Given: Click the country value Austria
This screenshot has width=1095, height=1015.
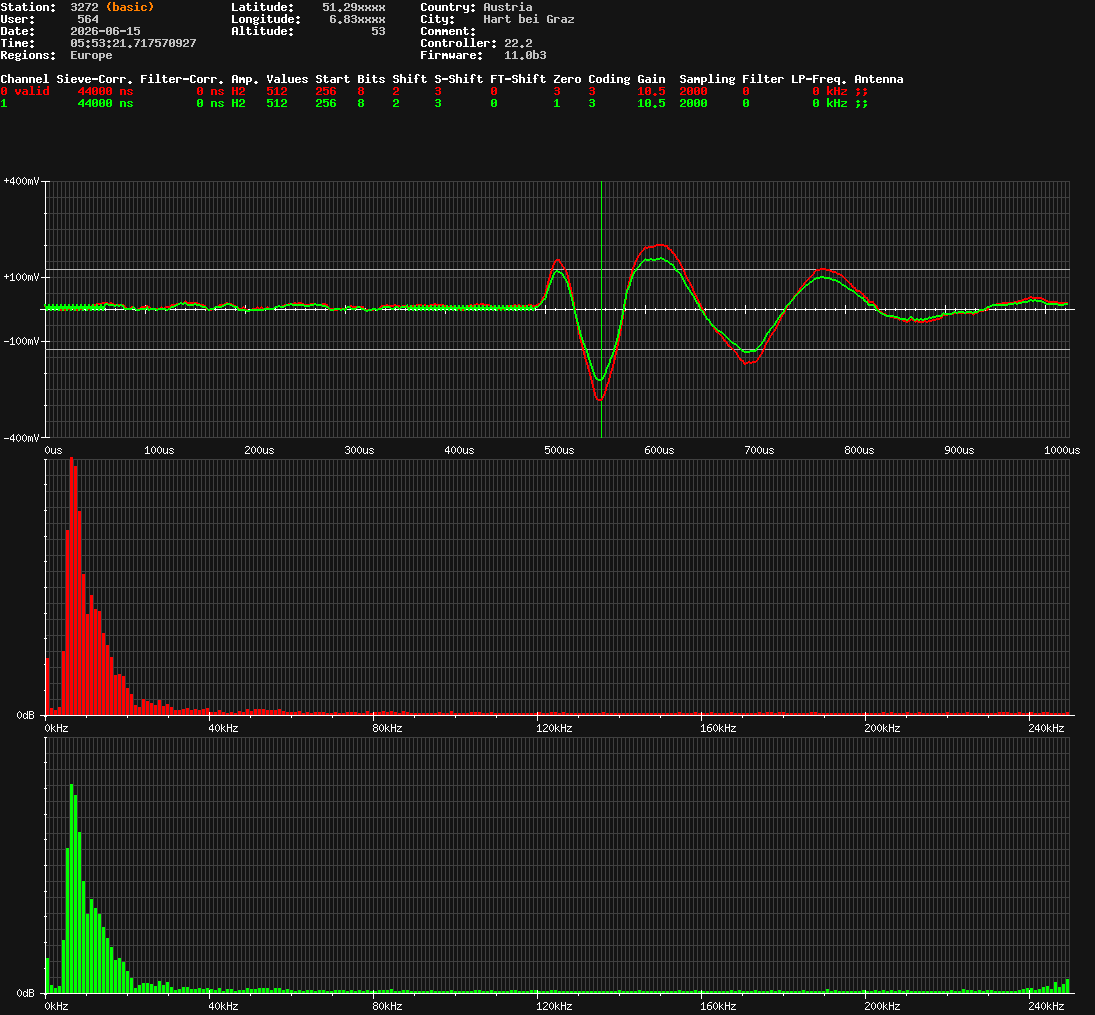Looking at the screenshot, I should pos(508,7).
